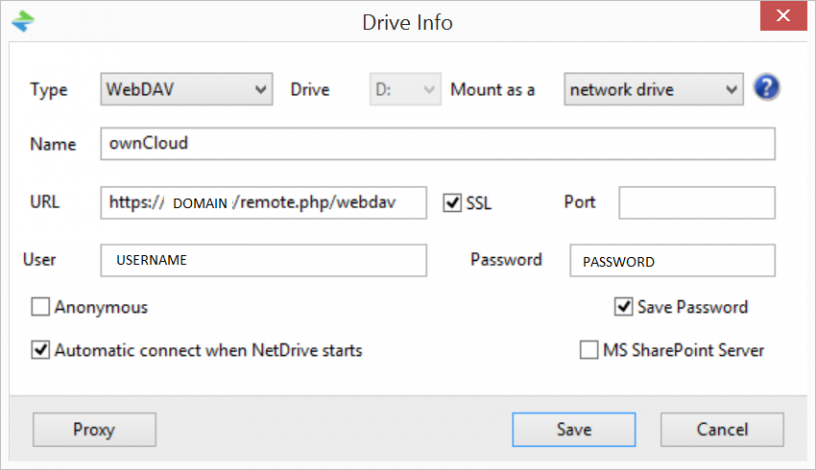The height and width of the screenshot is (470, 816).
Task: Click into the URL input field
Action: (264, 202)
